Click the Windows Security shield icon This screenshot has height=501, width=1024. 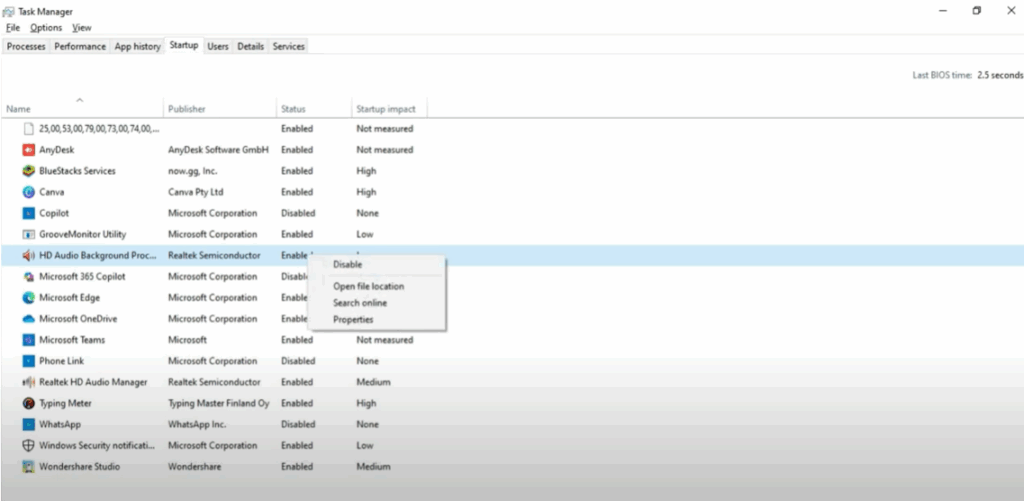coord(28,445)
